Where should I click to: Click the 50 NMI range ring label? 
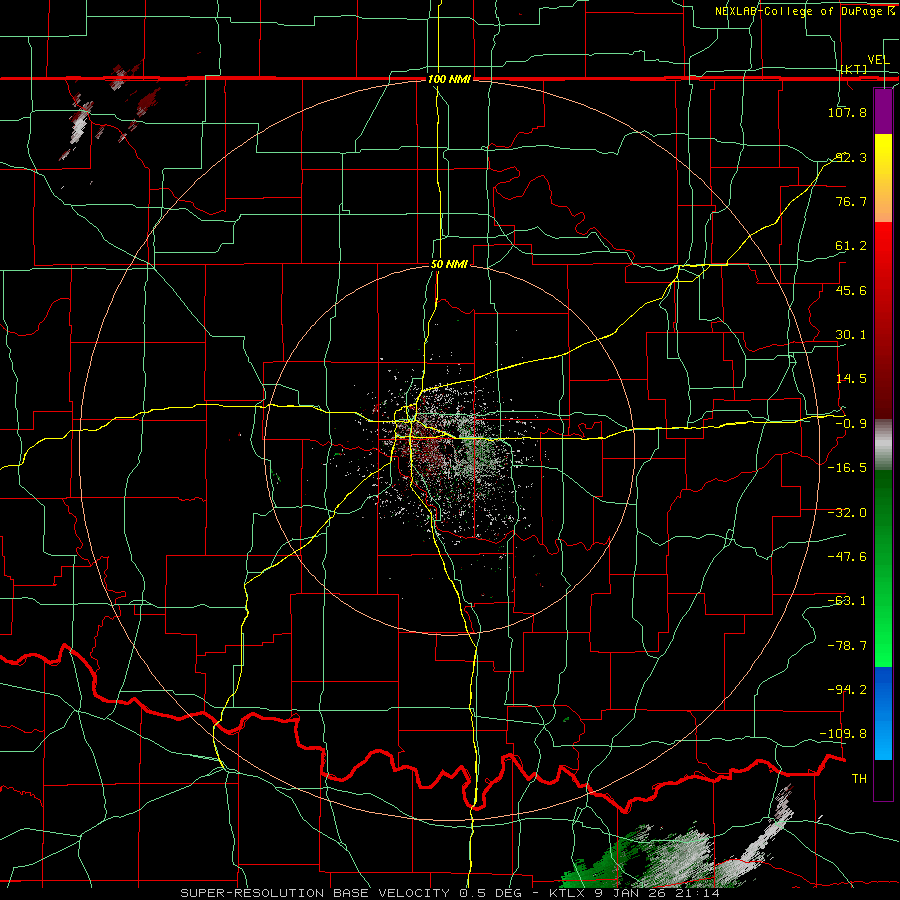tap(449, 264)
